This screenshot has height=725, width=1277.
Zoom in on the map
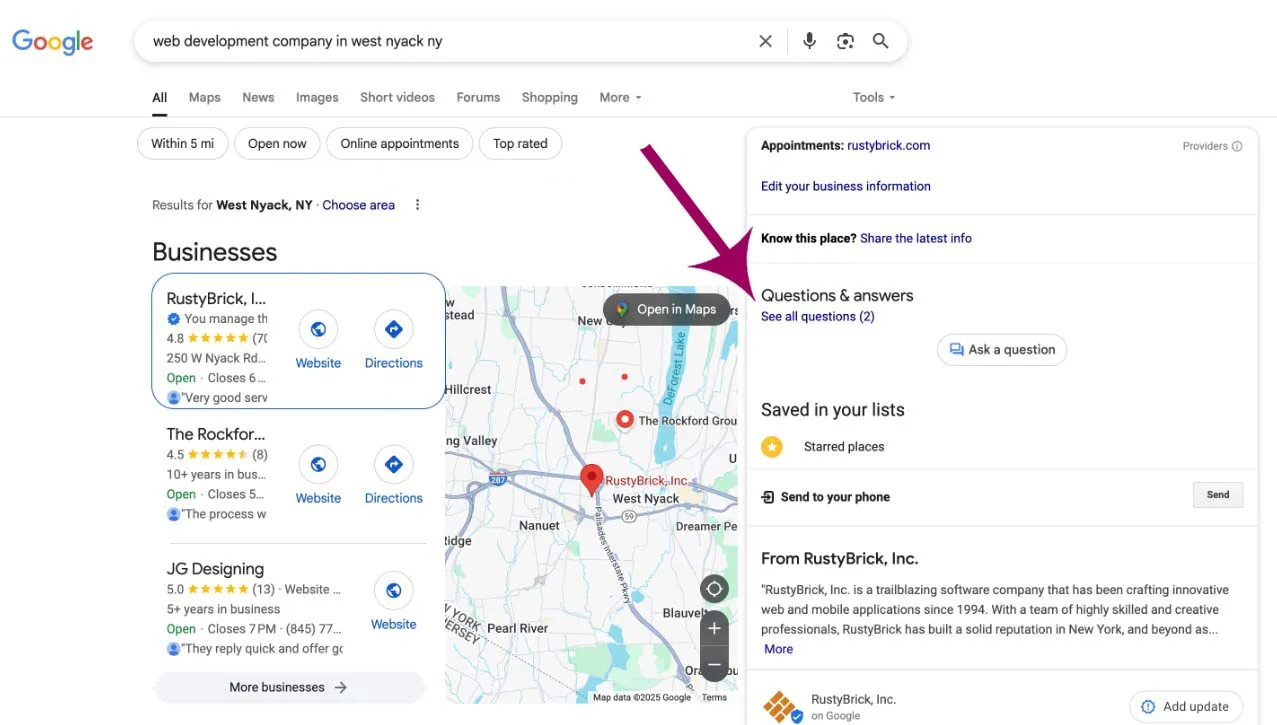(x=713, y=629)
